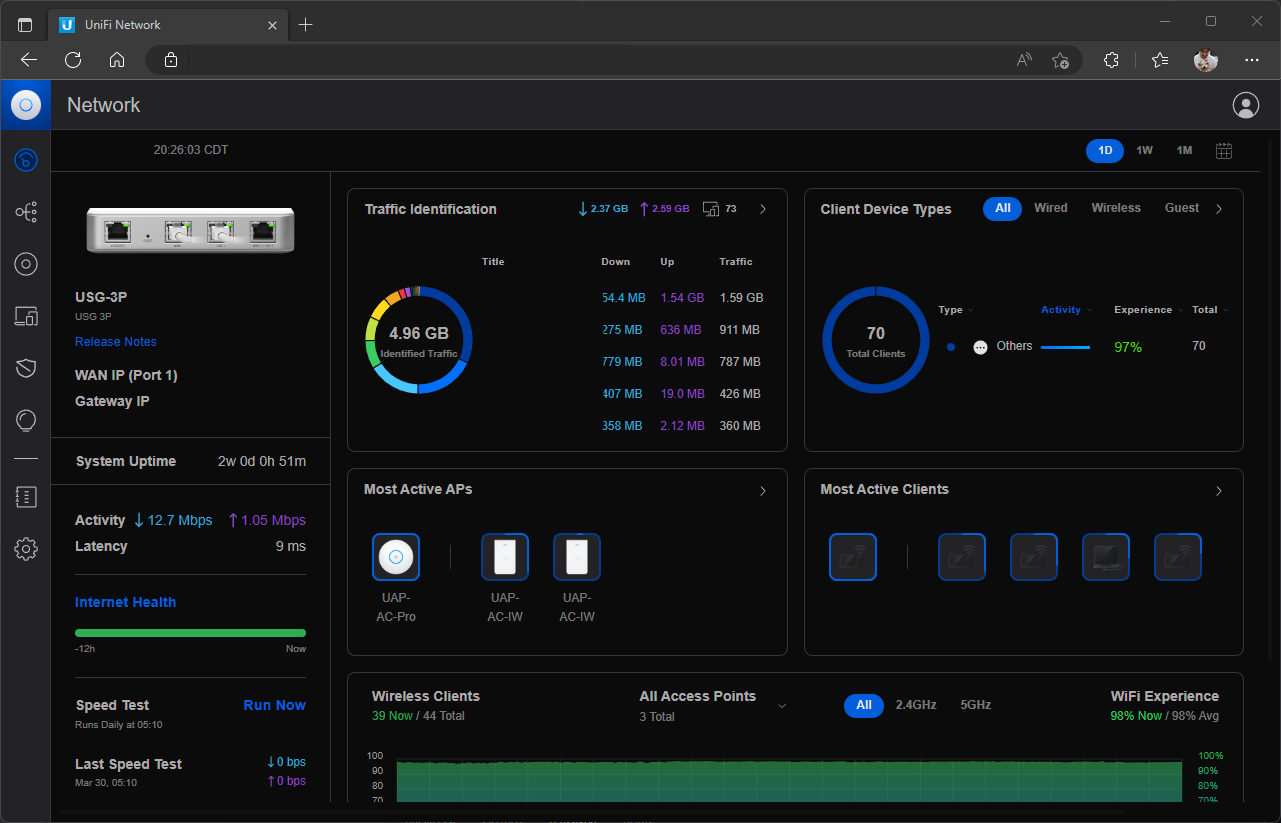The image size is (1281, 823).
Task: Click the Others activity bar
Action: (x=1065, y=347)
